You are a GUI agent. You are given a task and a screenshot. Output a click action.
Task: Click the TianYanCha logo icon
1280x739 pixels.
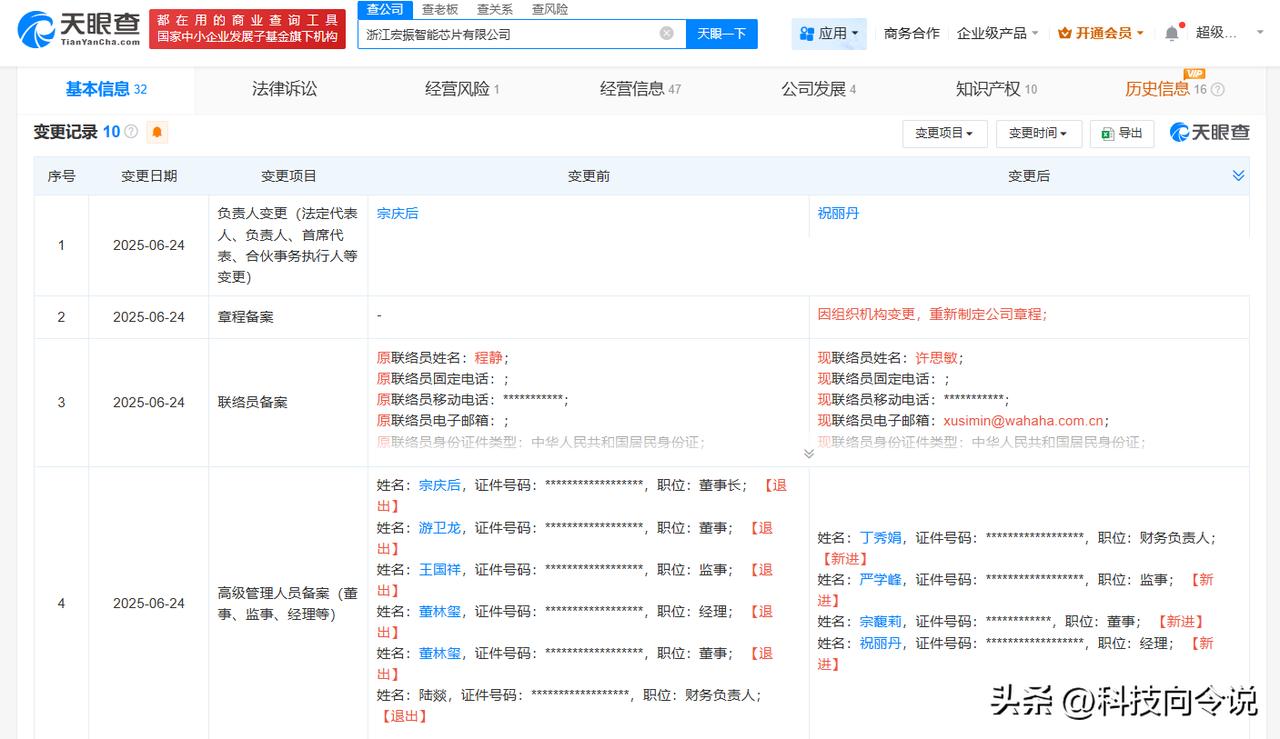coord(37,30)
